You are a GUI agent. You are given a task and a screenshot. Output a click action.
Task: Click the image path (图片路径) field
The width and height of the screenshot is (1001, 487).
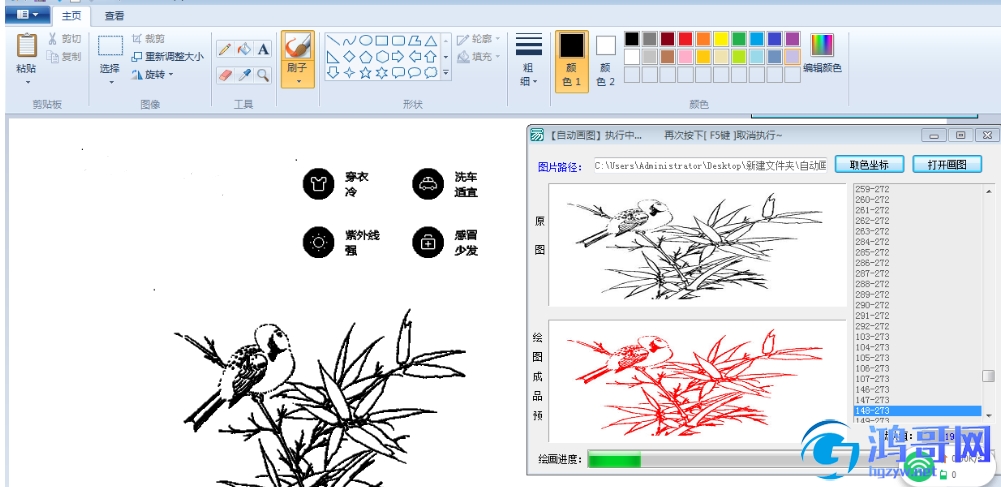[710, 166]
